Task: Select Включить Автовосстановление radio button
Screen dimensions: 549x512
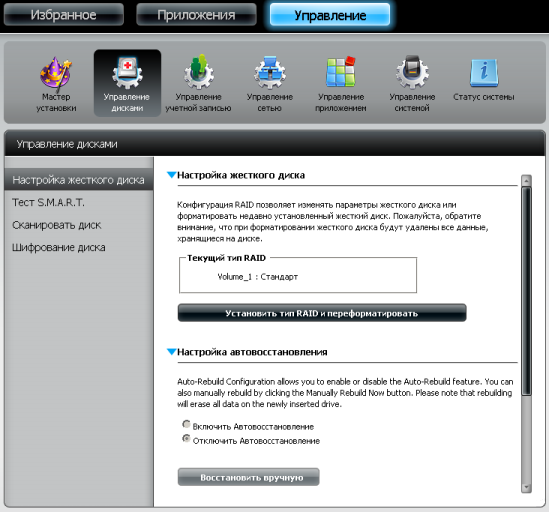Action: [x=186, y=424]
